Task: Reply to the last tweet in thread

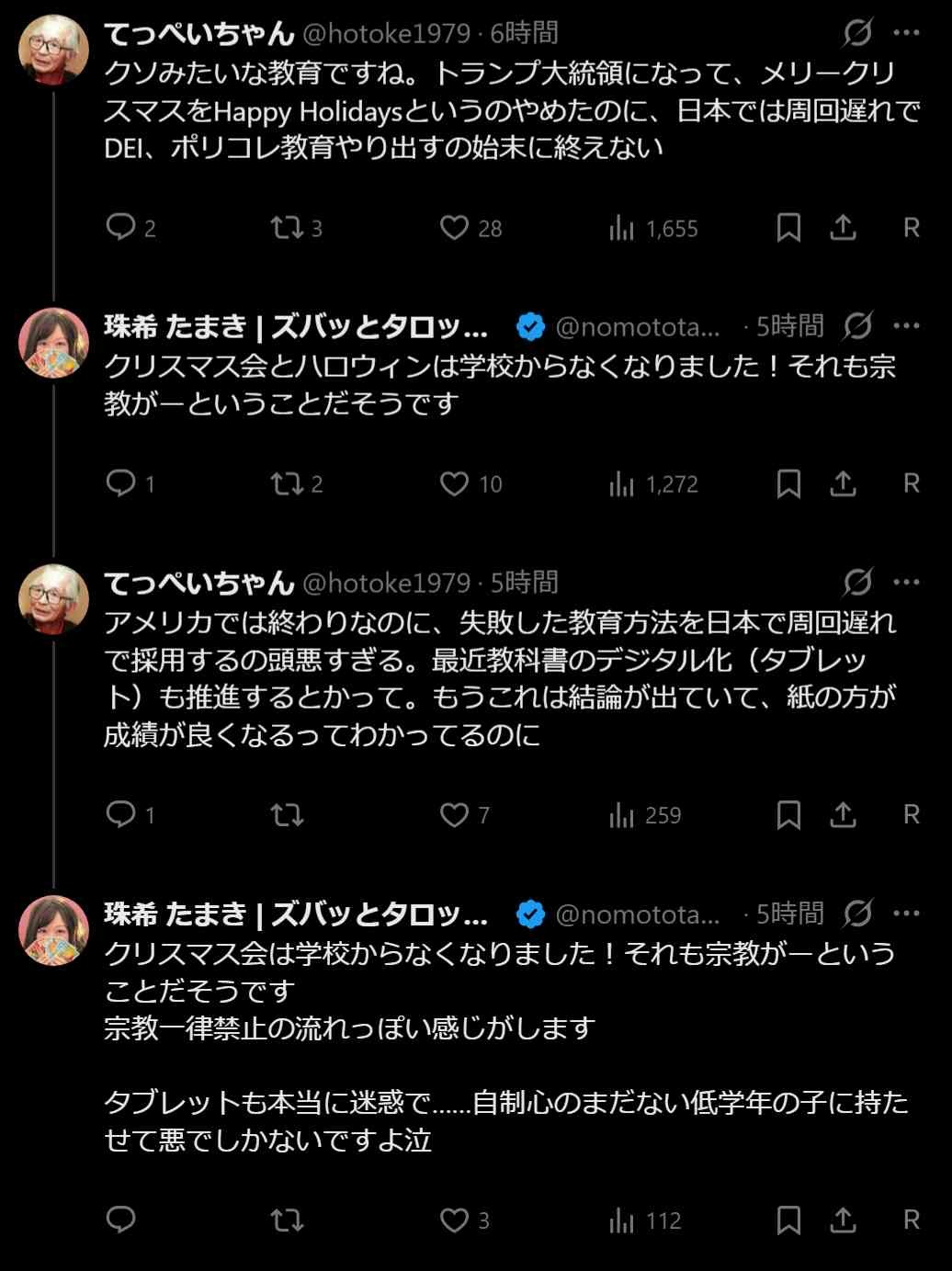Action: (x=121, y=1220)
